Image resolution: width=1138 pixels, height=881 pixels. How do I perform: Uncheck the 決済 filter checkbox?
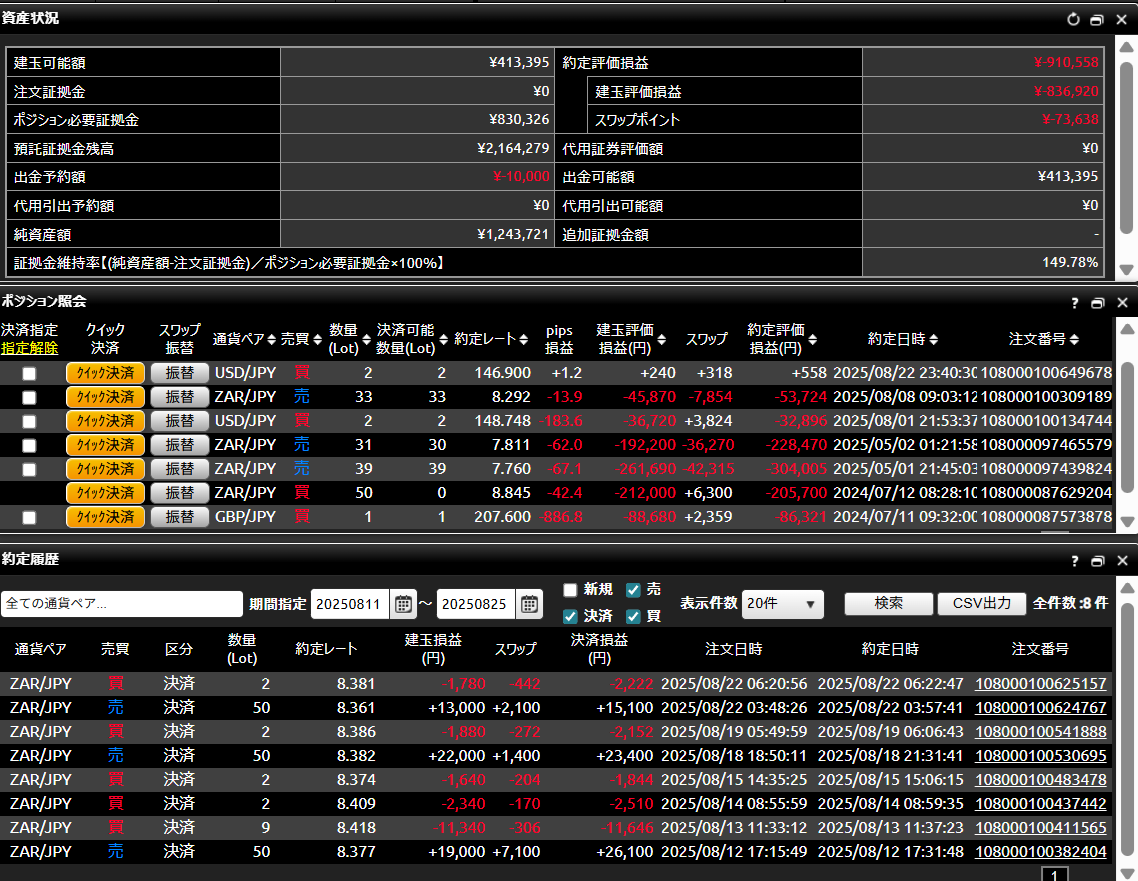click(x=570, y=616)
